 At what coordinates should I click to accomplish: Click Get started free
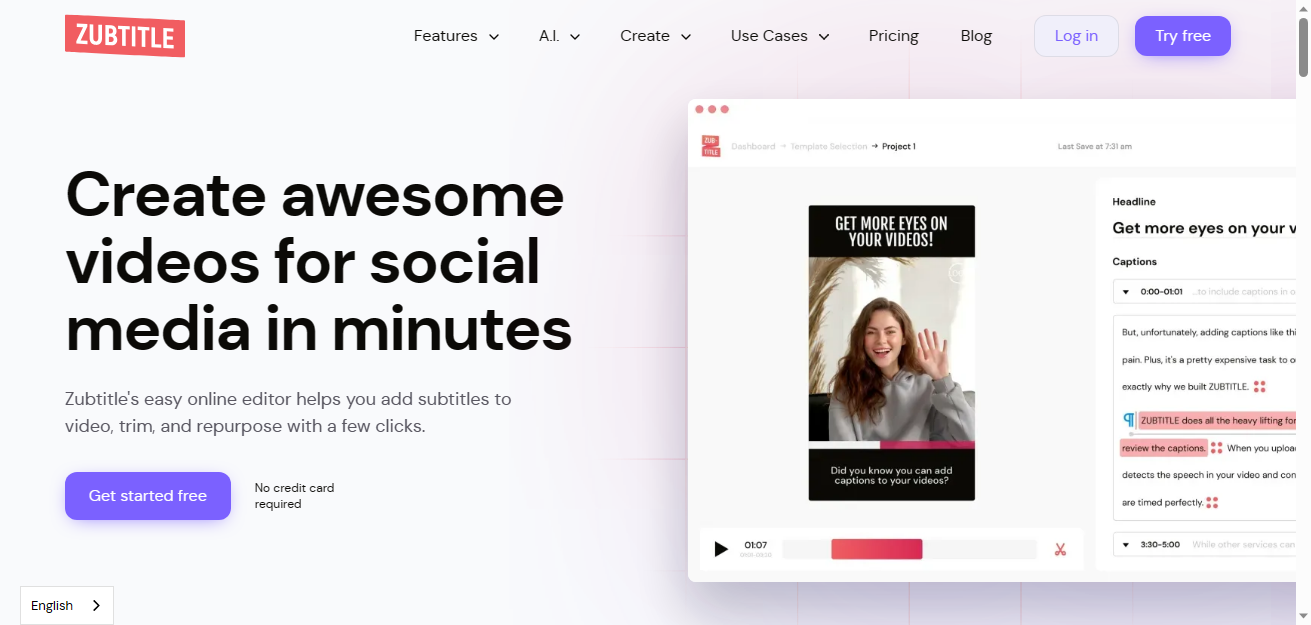[x=148, y=496]
